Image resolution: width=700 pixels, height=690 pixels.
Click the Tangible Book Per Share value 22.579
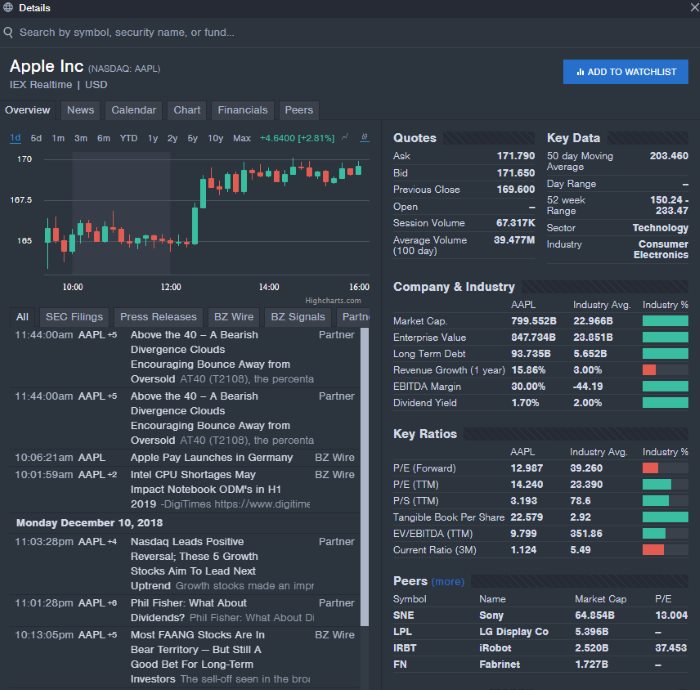(527, 517)
